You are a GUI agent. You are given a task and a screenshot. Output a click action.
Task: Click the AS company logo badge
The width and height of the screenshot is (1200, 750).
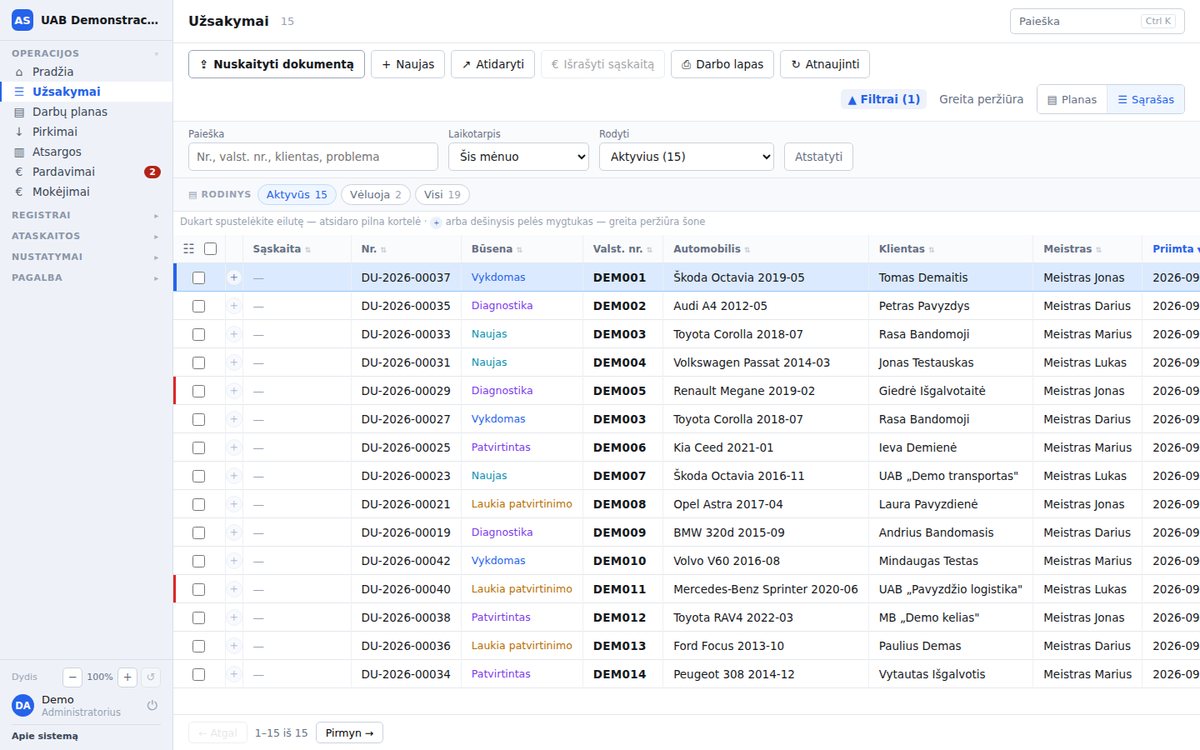click(22, 20)
